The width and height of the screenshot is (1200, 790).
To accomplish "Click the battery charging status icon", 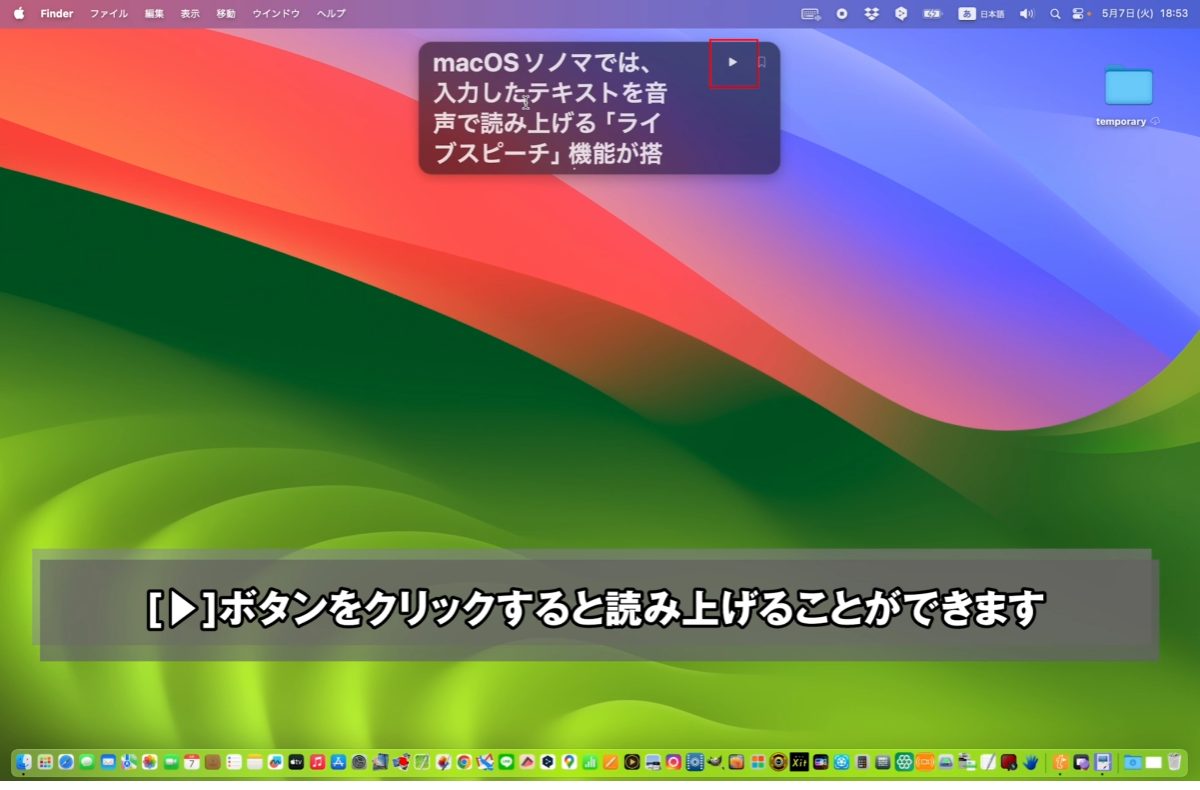I will click(x=932, y=14).
